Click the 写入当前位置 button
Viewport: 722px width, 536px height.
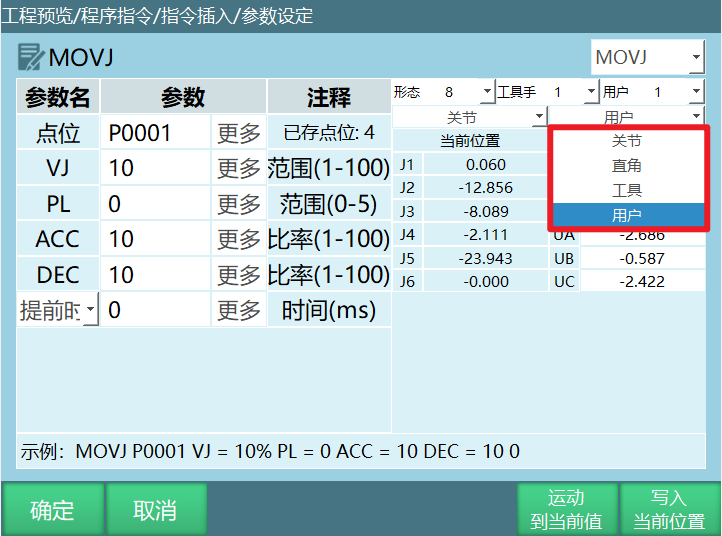coord(669,509)
